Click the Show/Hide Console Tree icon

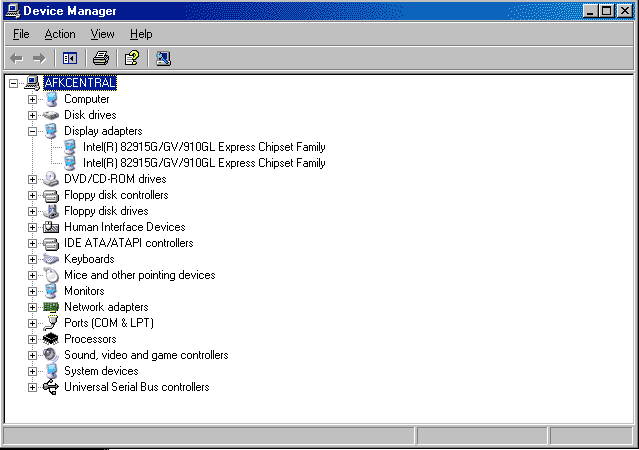click(x=70, y=58)
